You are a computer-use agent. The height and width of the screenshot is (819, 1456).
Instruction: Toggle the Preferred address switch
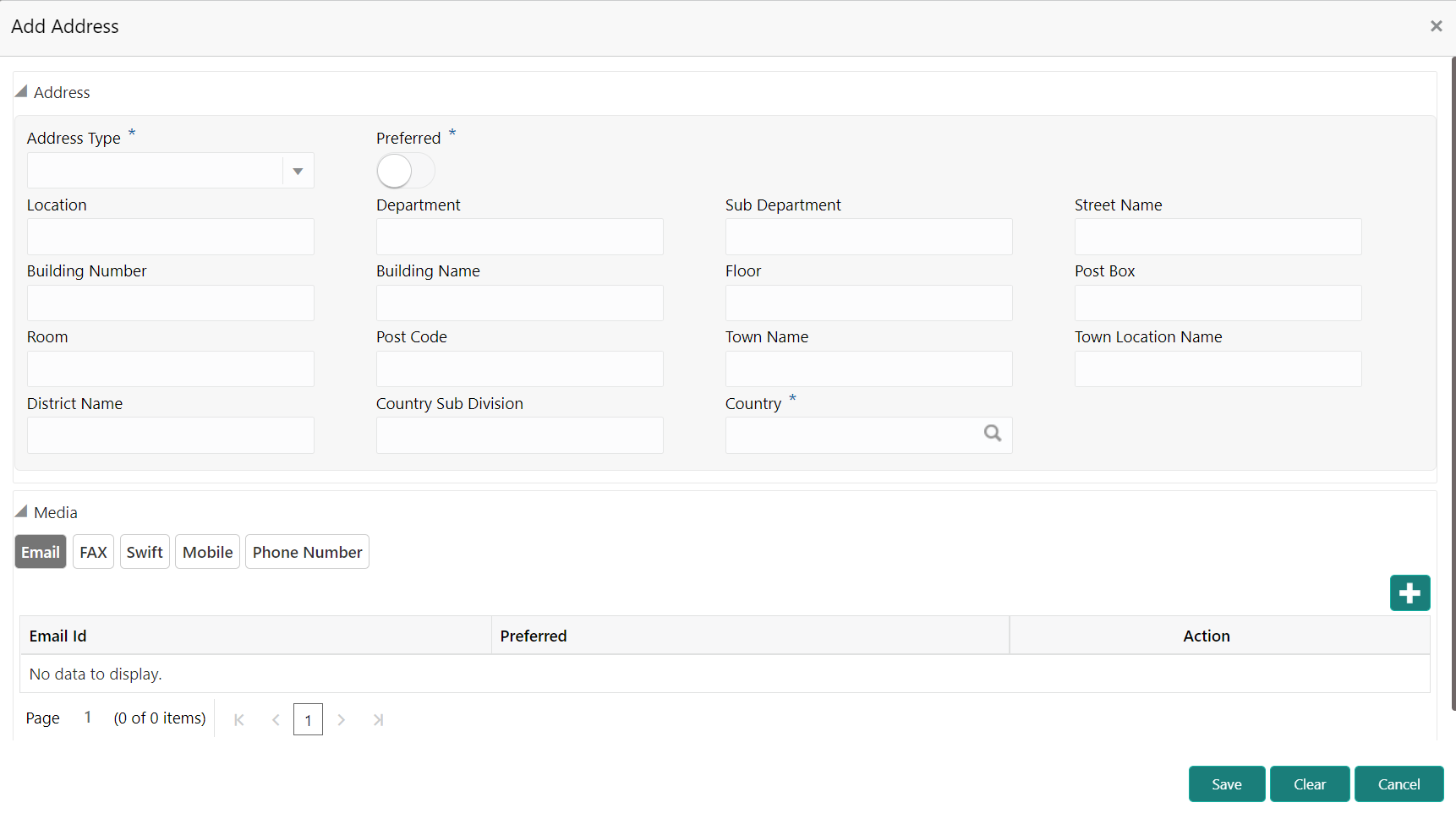[405, 172]
